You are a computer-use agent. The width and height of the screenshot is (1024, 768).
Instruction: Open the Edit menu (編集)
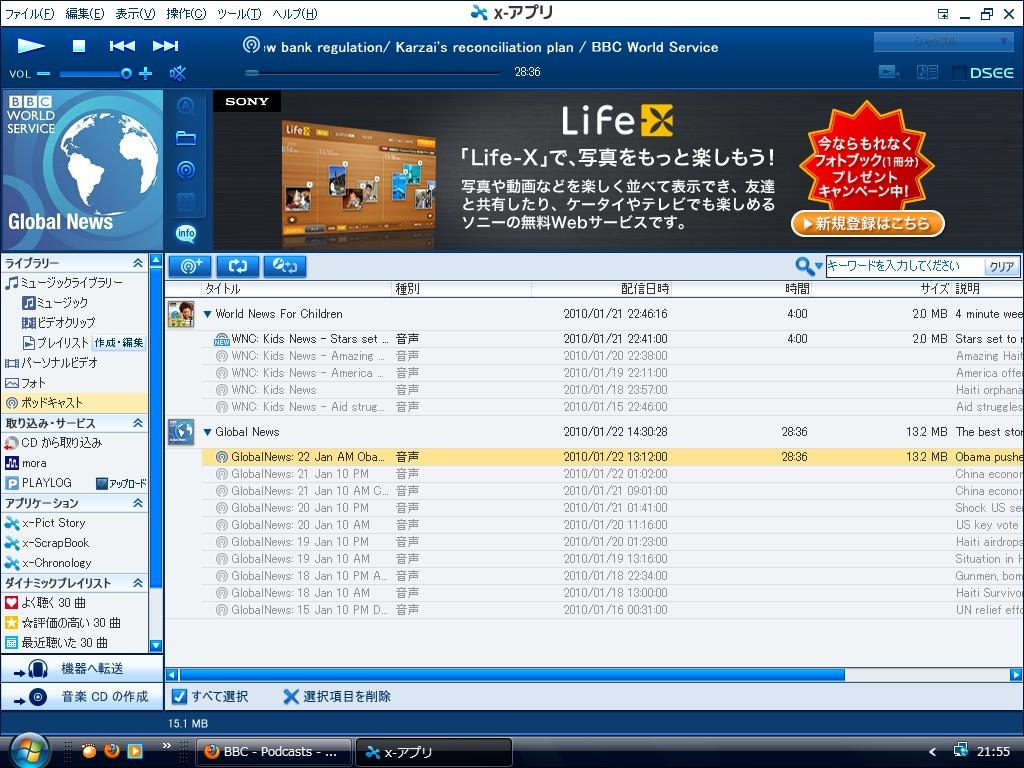pos(84,14)
